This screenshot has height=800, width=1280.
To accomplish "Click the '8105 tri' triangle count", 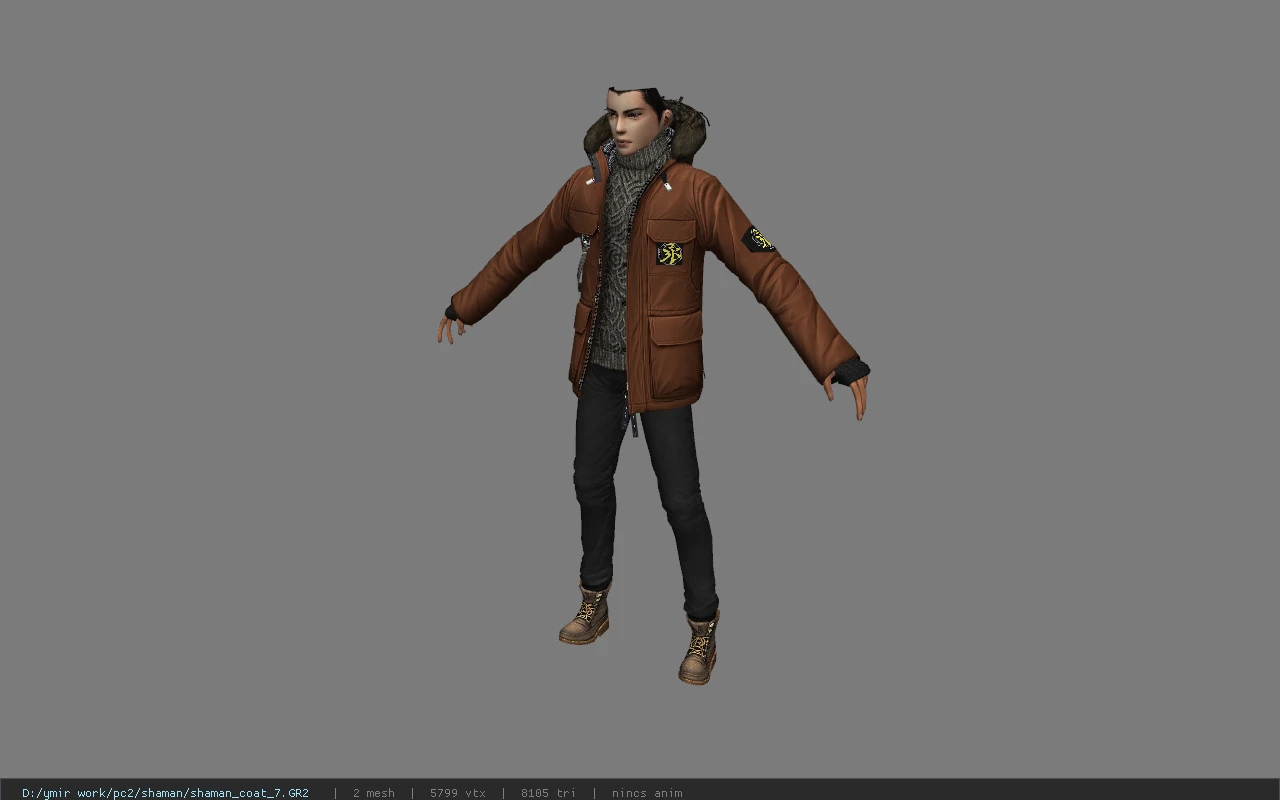I will 549,793.
